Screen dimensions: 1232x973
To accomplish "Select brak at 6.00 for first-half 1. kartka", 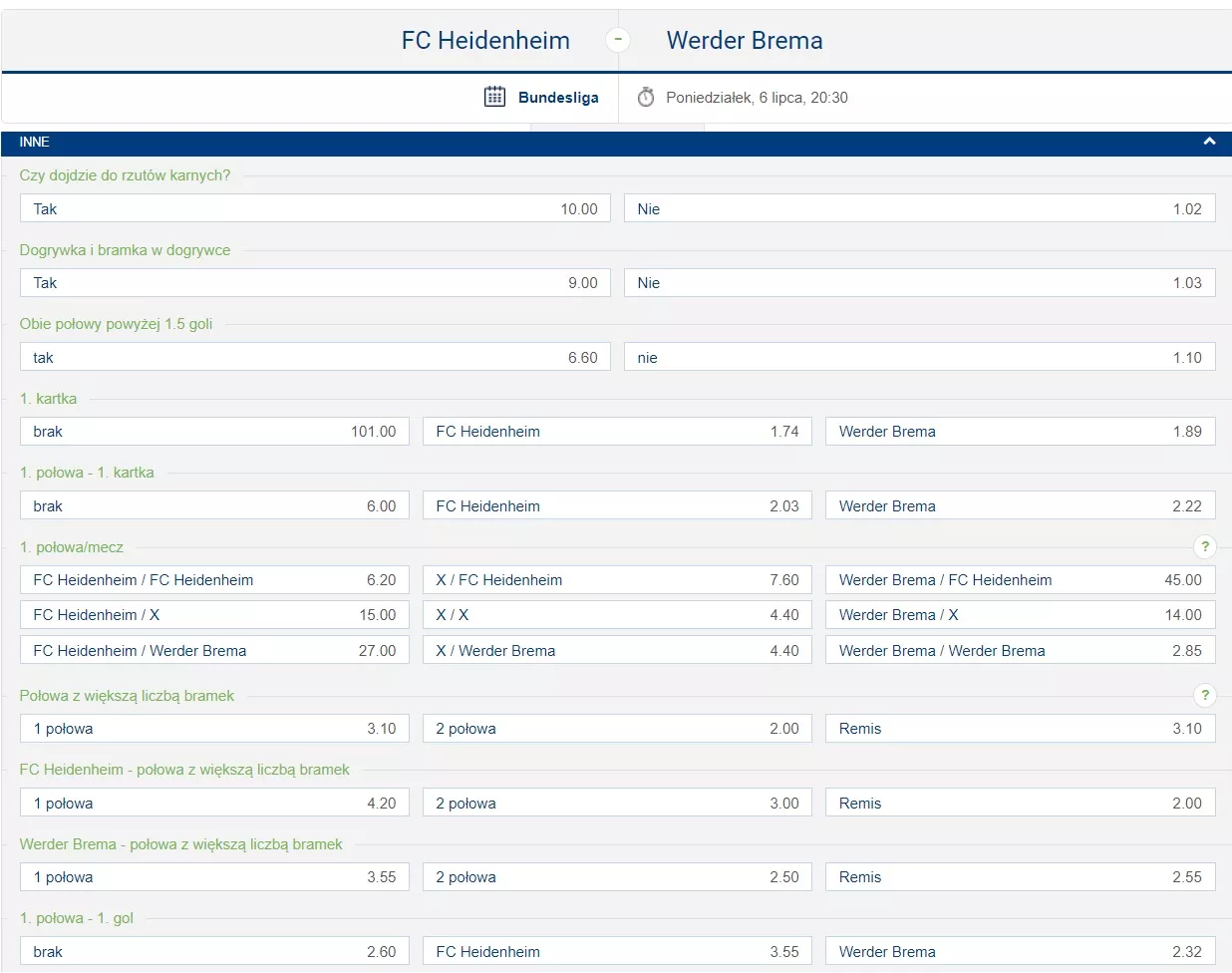I will 214,505.
